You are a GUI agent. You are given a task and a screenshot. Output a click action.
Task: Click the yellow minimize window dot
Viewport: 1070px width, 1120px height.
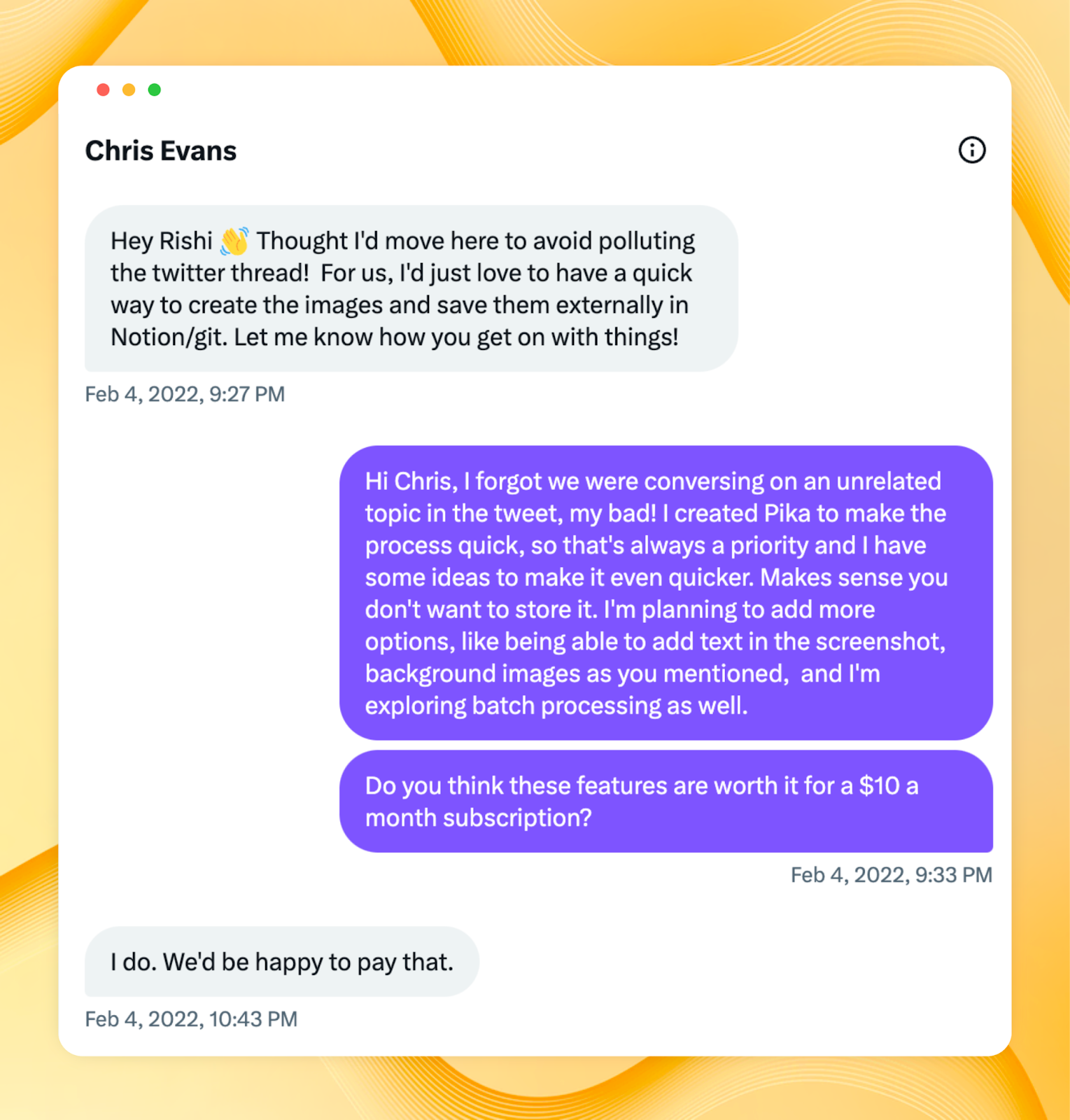point(129,90)
